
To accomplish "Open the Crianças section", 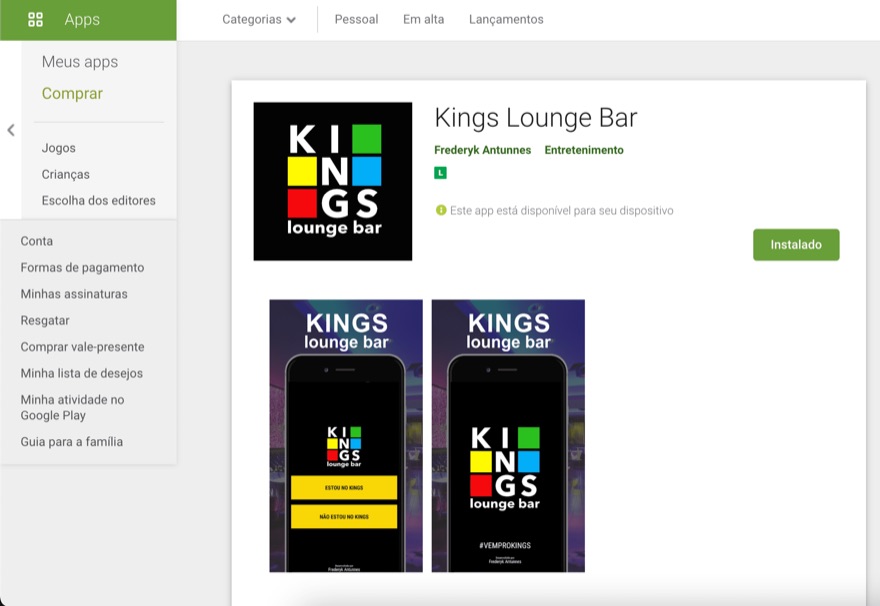I will pyautogui.click(x=66, y=175).
